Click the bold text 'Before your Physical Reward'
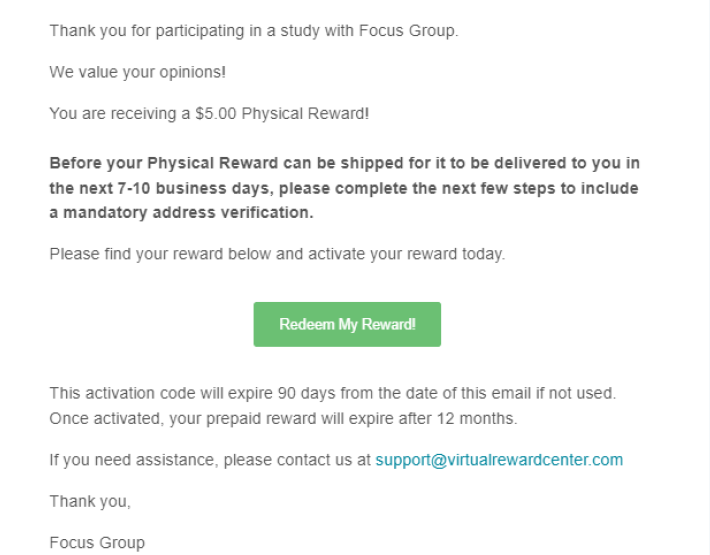710x555 pixels. coord(163,163)
